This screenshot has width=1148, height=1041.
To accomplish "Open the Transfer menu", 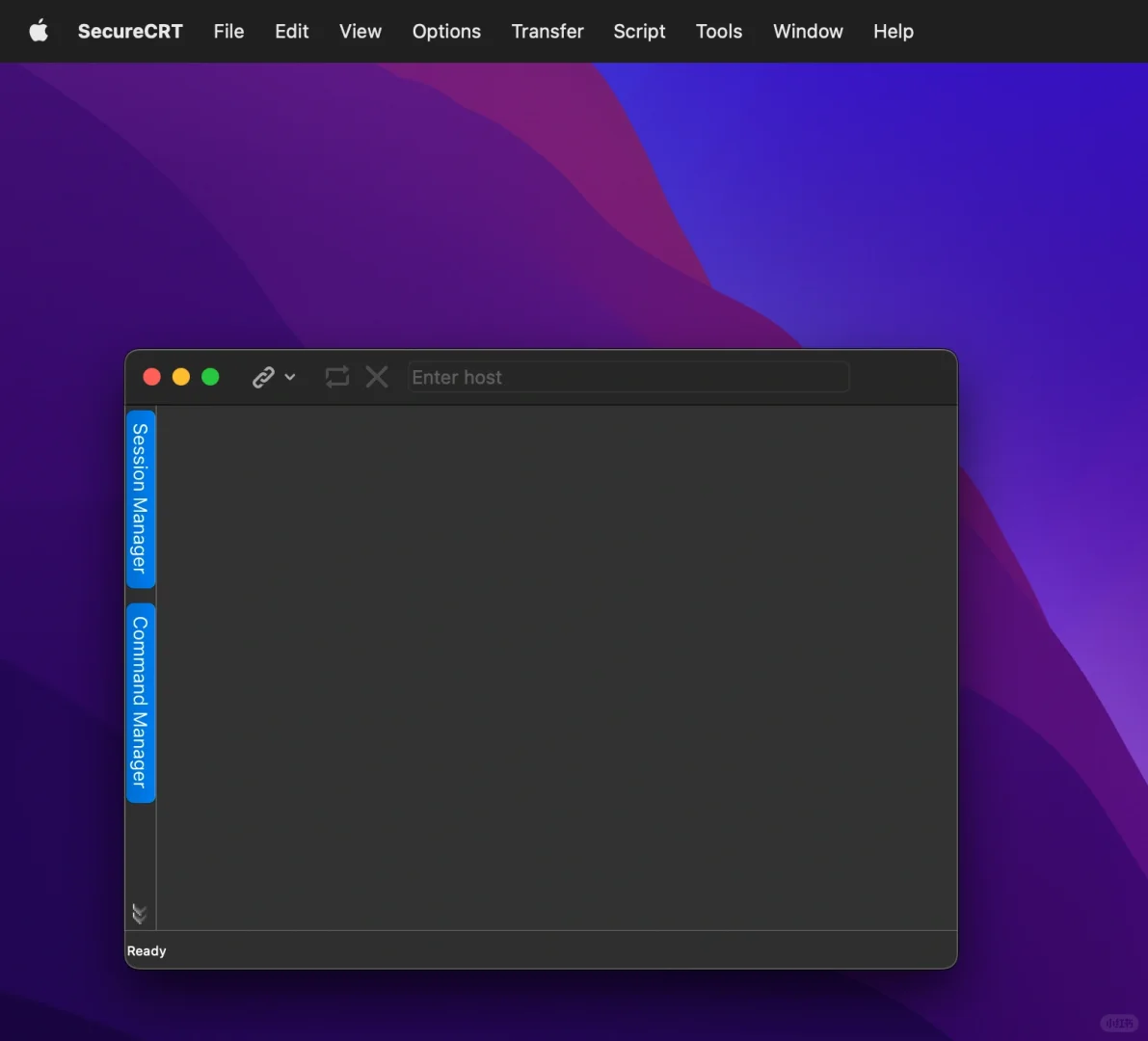I will [x=547, y=32].
